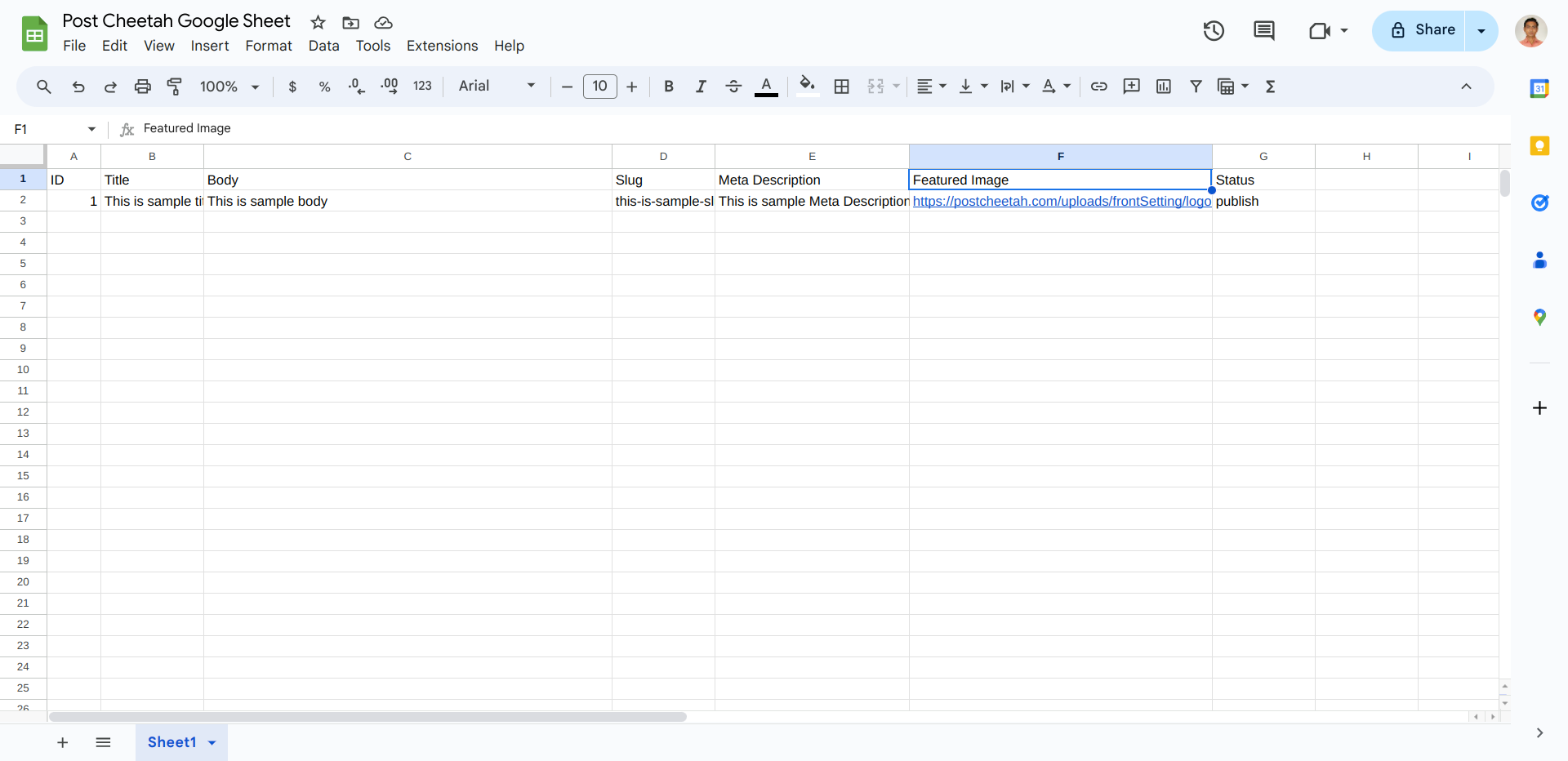
Task: Open the Sheet1 tab options arrow
Action: point(212,743)
